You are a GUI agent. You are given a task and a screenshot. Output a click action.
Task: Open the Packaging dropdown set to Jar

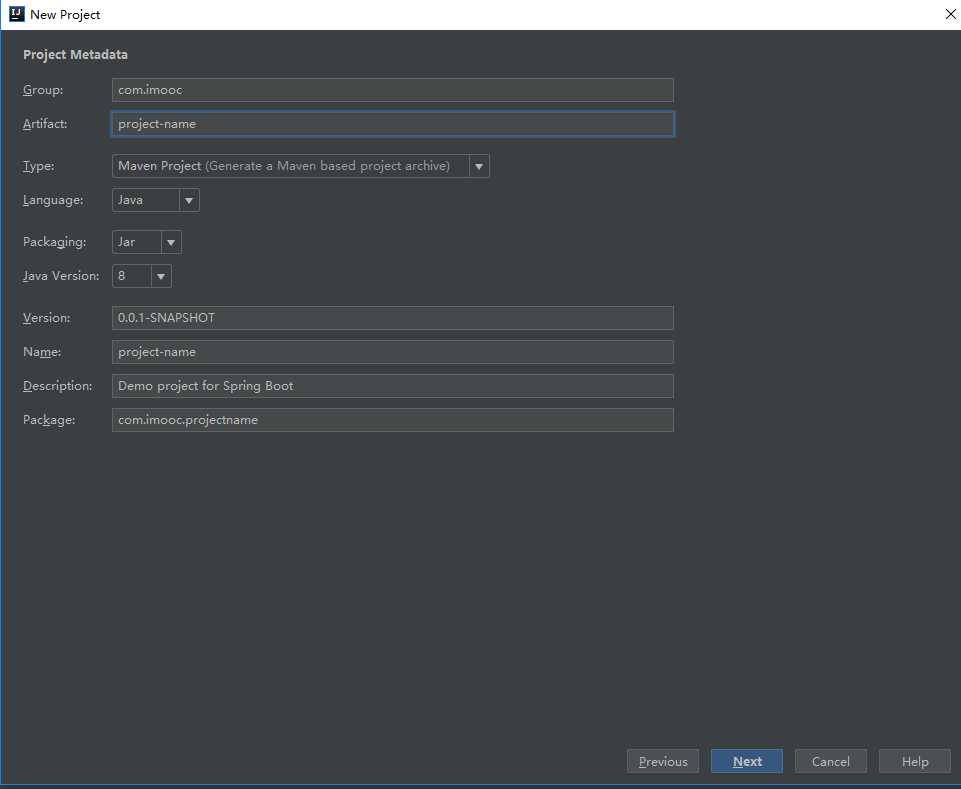coord(147,242)
